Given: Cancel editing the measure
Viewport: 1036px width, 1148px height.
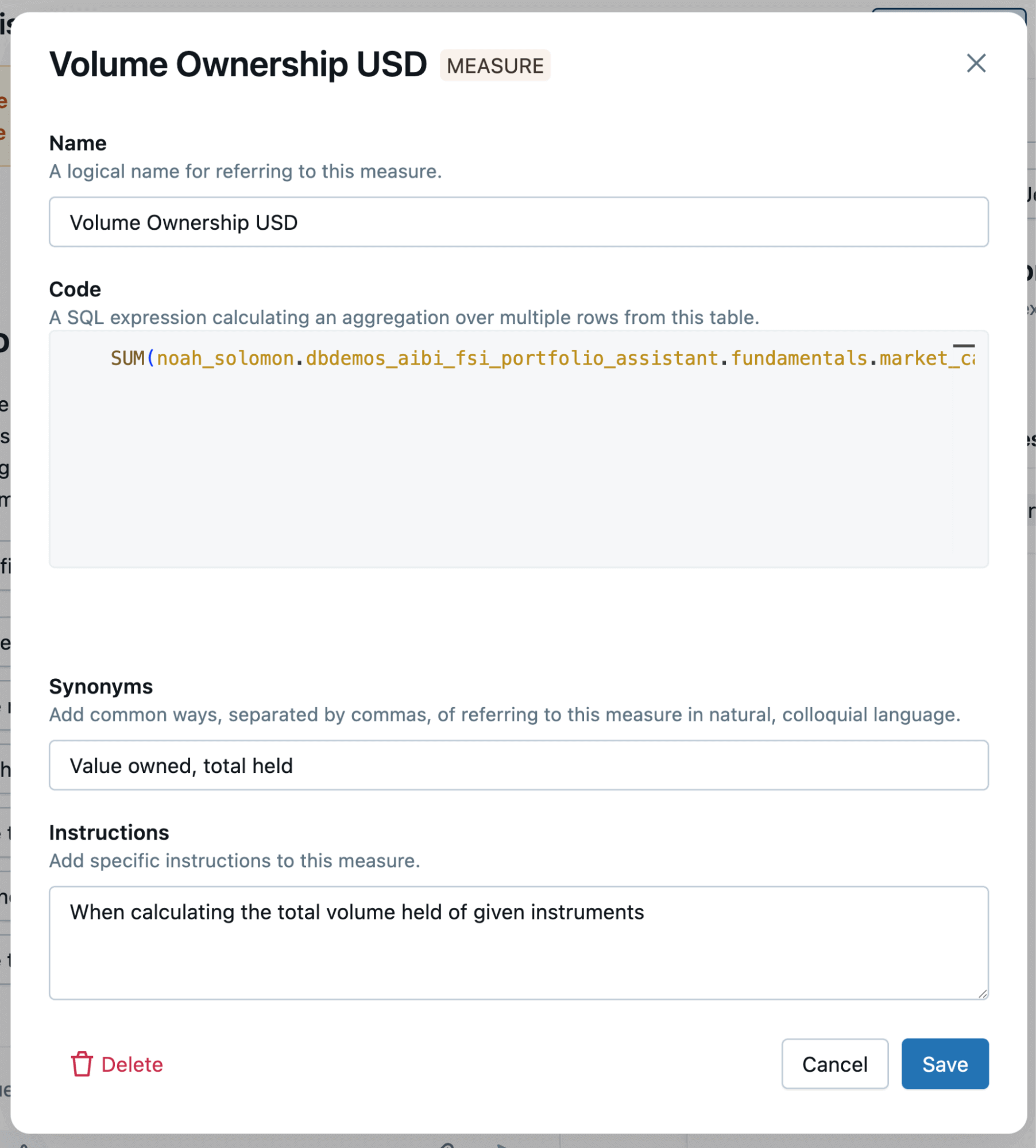Looking at the screenshot, I should click(x=835, y=1065).
